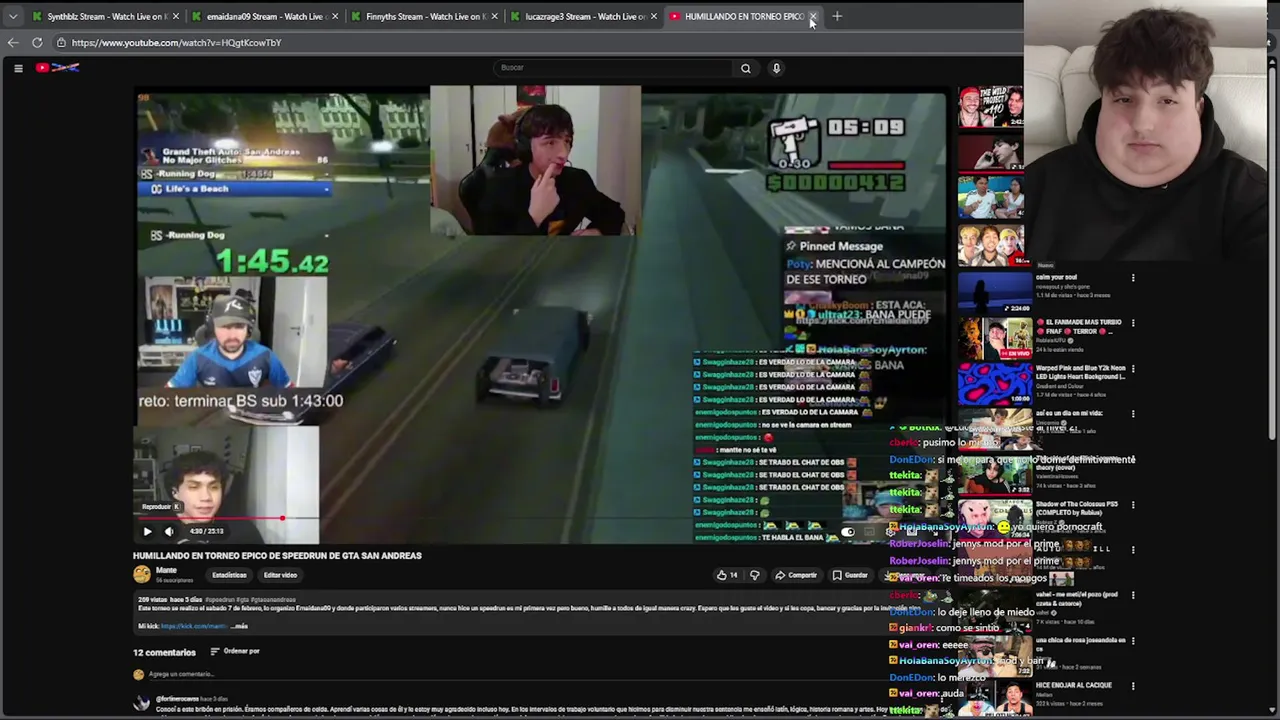Open a new tab with plus button

tap(837, 16)
